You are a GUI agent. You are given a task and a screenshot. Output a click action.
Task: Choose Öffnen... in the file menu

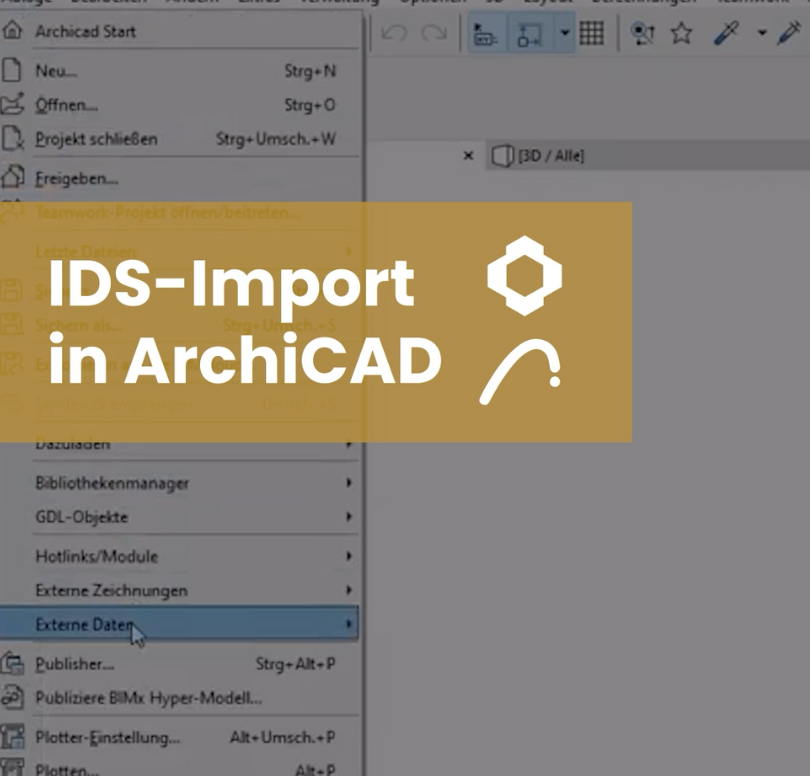179,105
